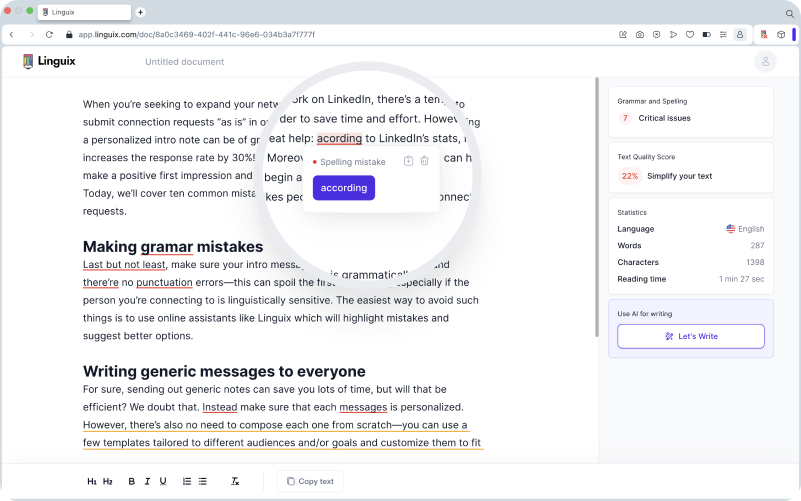Screen dimensions: 801x501
Task: Apply Heading 2 formatting
Action: click(x=108, y=481)
